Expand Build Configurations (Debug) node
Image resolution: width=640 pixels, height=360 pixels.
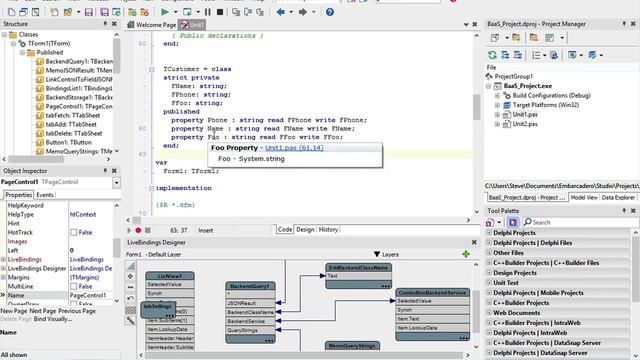[497, 96]
